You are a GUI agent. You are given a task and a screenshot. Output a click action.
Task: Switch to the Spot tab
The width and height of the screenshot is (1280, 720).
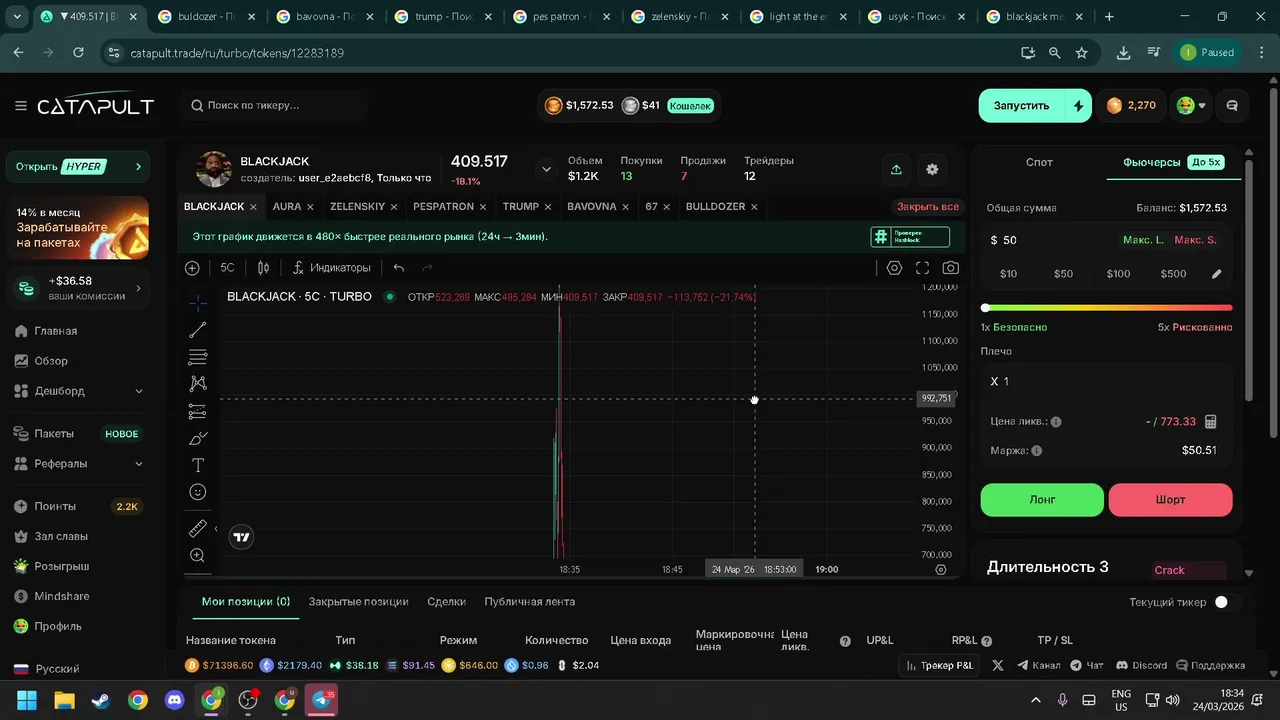pyautogui.click(x=1039, y=162)
